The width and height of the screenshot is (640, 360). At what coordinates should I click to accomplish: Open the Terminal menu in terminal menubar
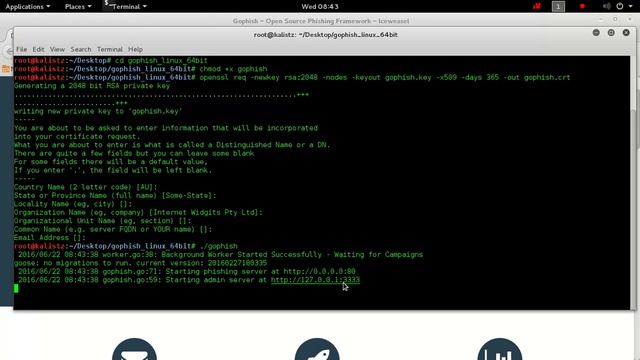109,49
